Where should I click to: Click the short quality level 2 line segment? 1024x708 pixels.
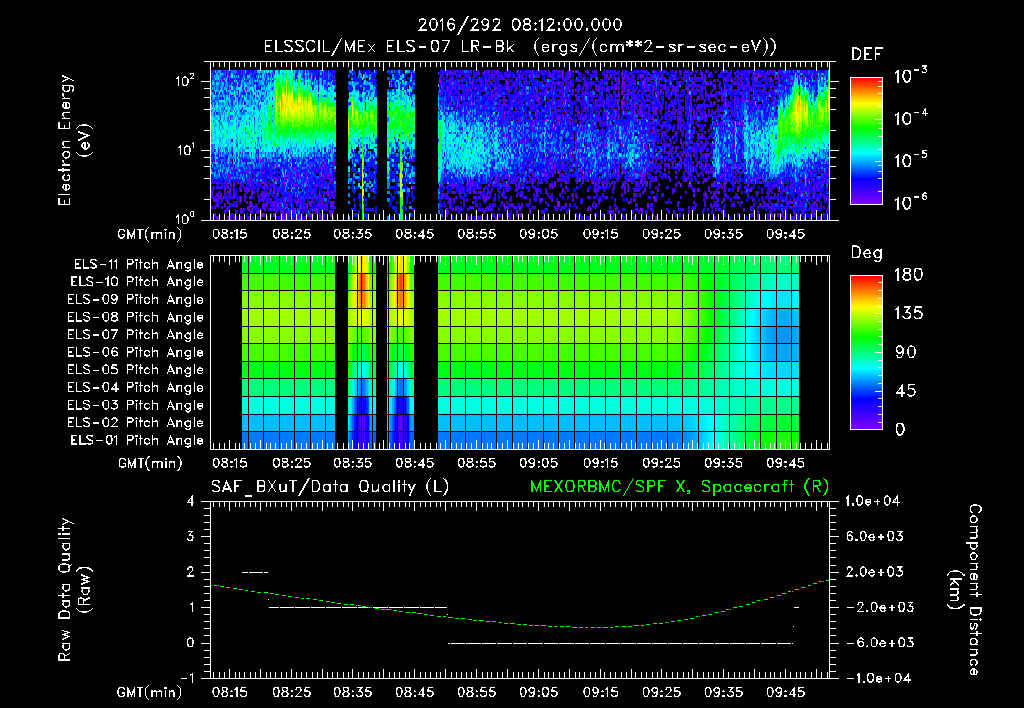[x=255, y=572]
